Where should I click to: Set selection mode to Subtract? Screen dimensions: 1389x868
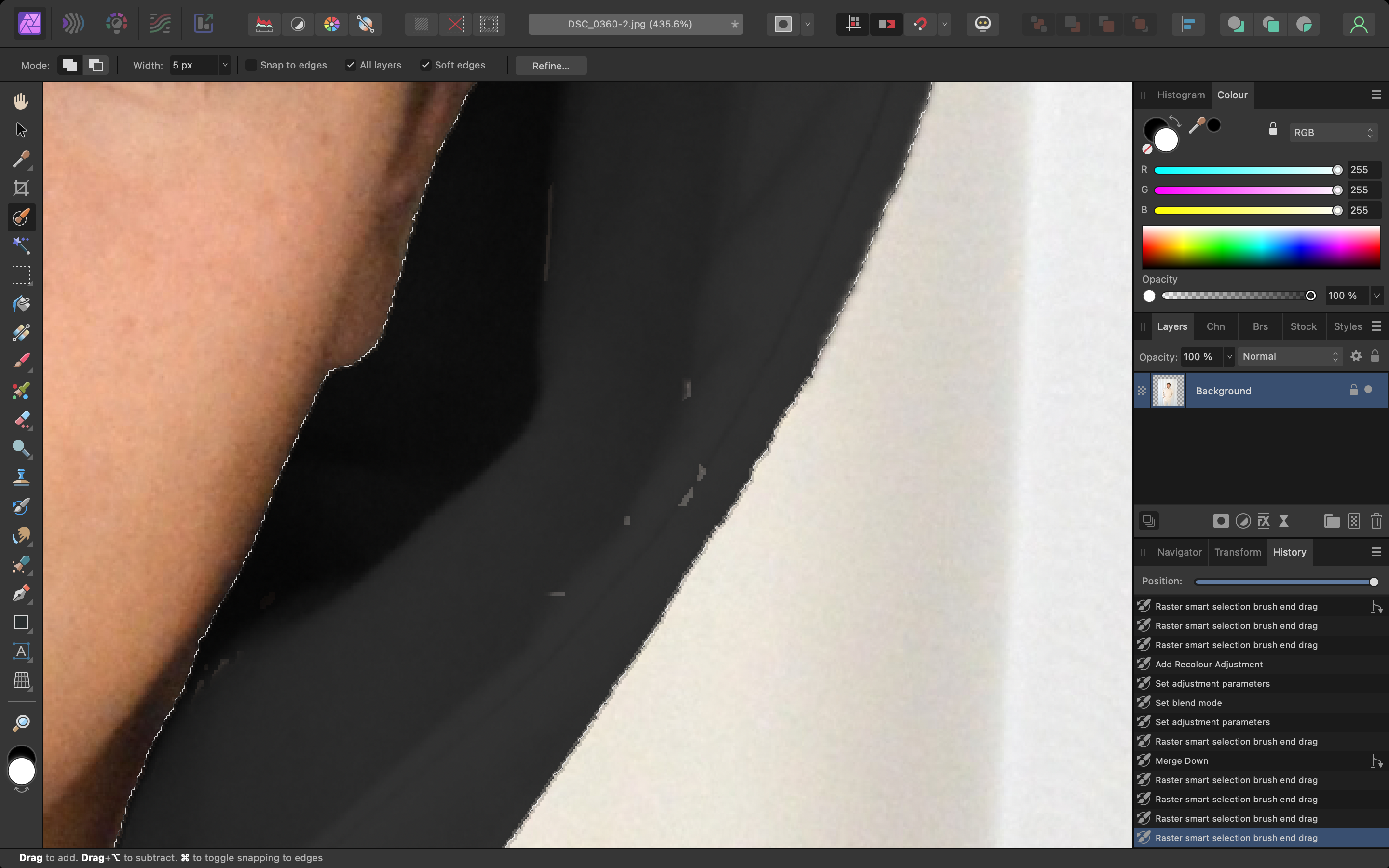[x=96, y=65]
